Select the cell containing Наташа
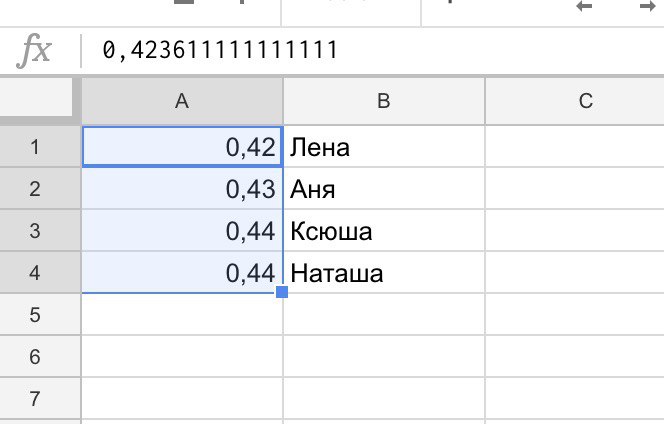 (x=384, y=272)
